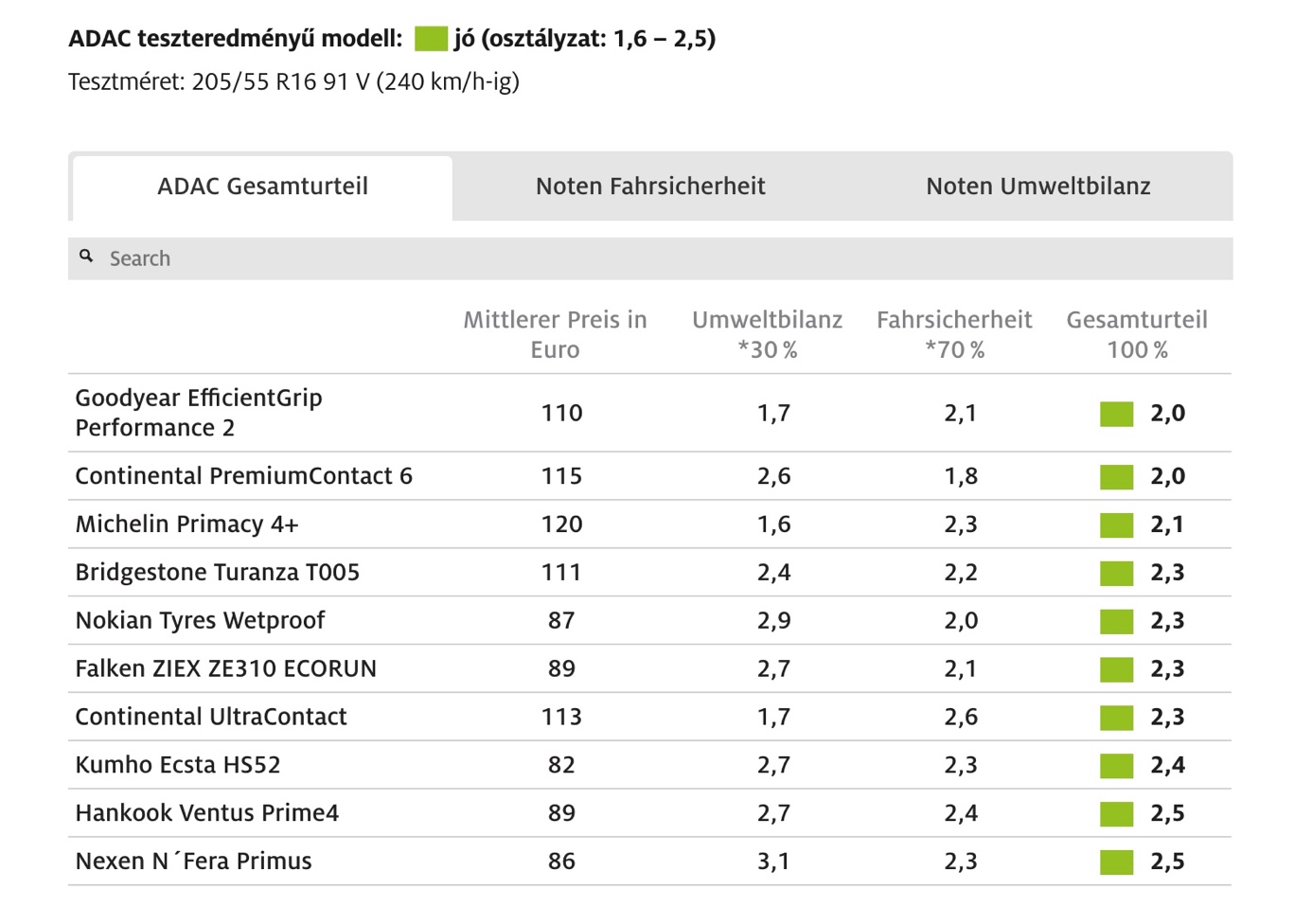Click the green legend swatch beside jó

tap(431, 39)
